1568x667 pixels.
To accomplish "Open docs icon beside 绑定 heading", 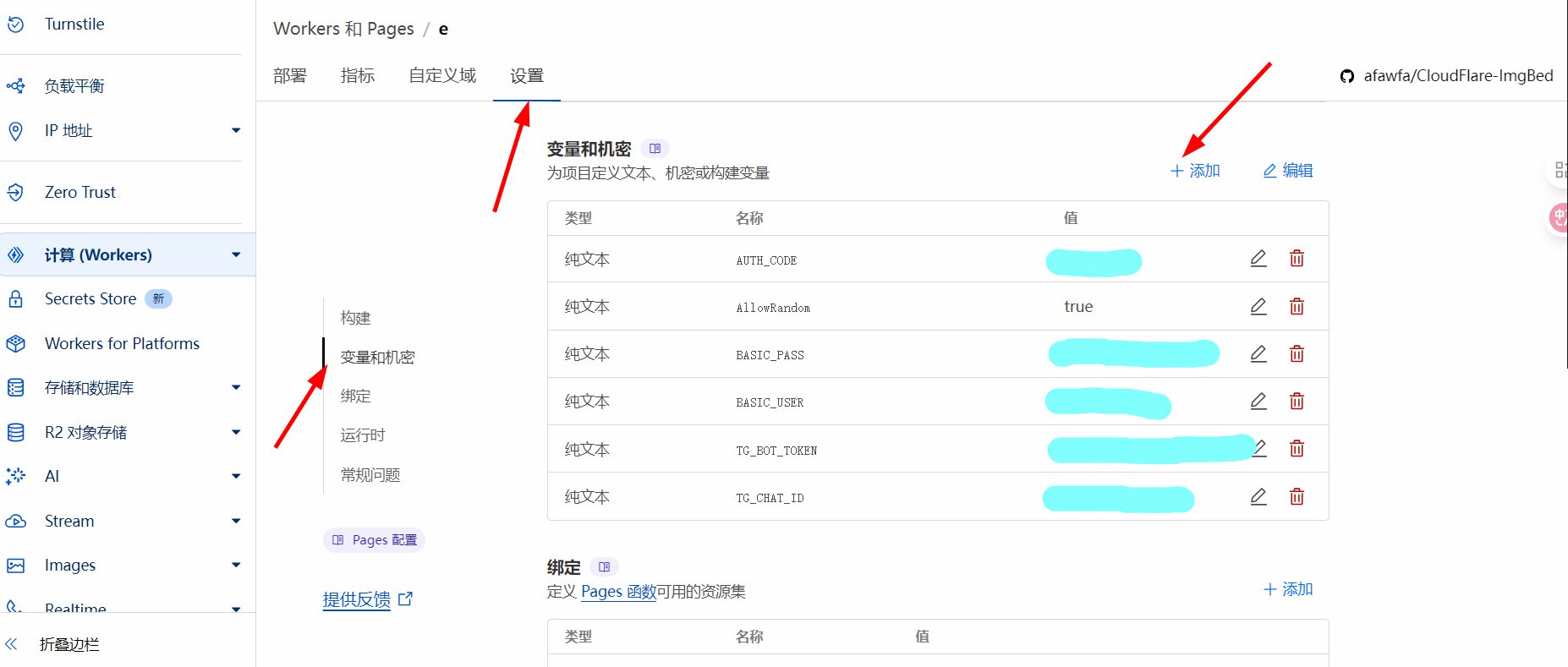I will pos(604,567).
